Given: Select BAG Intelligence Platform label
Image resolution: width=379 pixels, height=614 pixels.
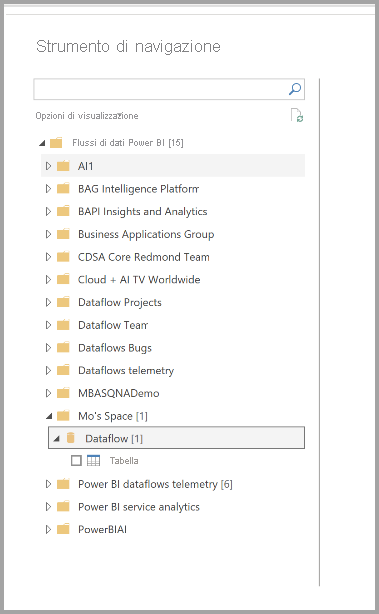Looking at the screenshot, I should pyautogui.click(x=139, y=189).
